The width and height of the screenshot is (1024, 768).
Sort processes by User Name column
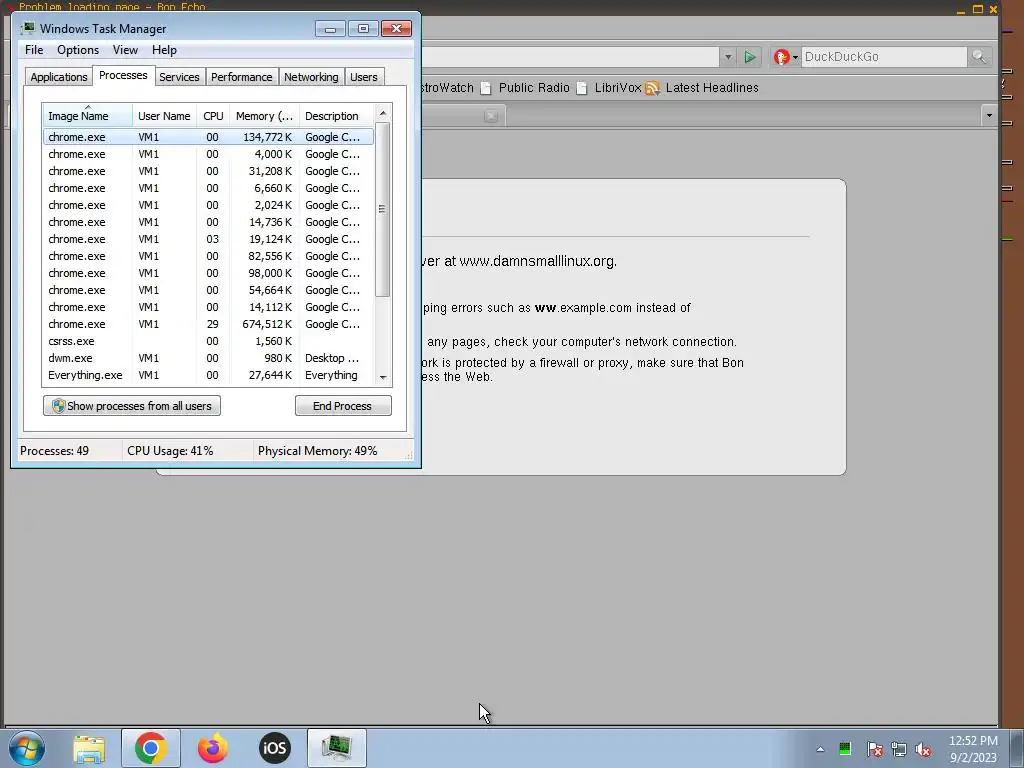(x=164, y=116)
